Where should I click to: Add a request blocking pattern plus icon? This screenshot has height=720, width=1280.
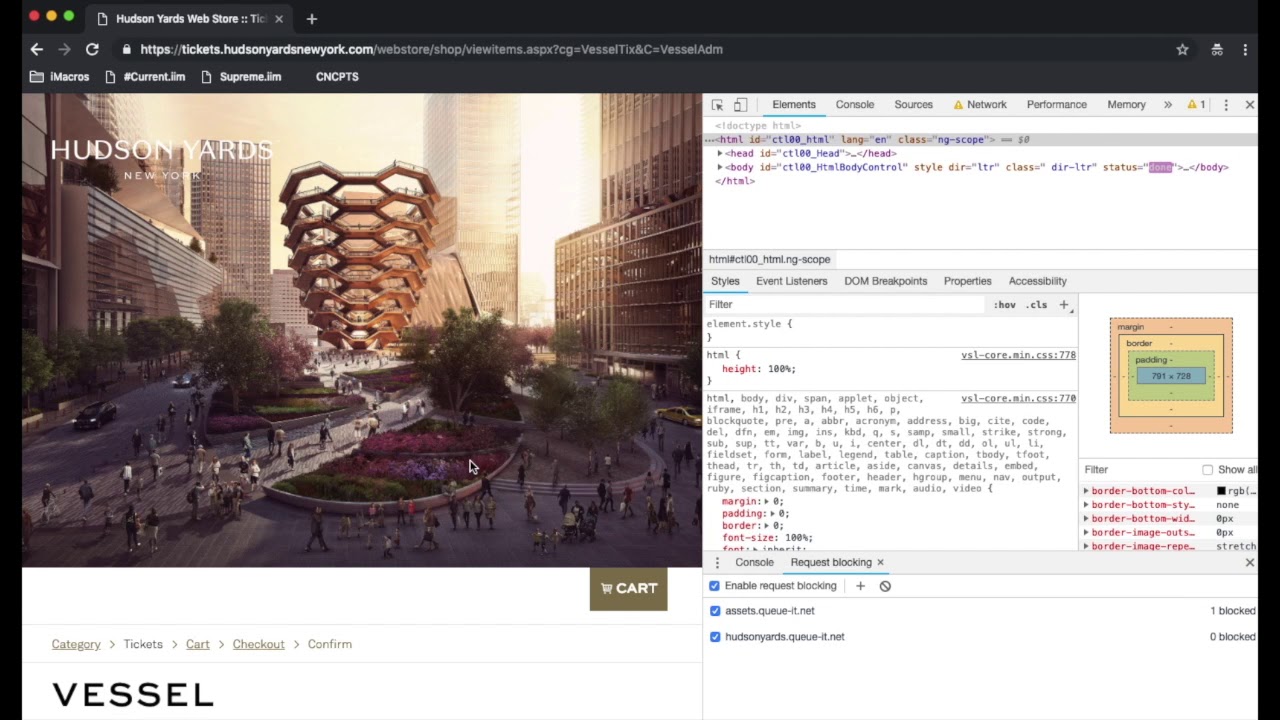[x=860, y=586]
